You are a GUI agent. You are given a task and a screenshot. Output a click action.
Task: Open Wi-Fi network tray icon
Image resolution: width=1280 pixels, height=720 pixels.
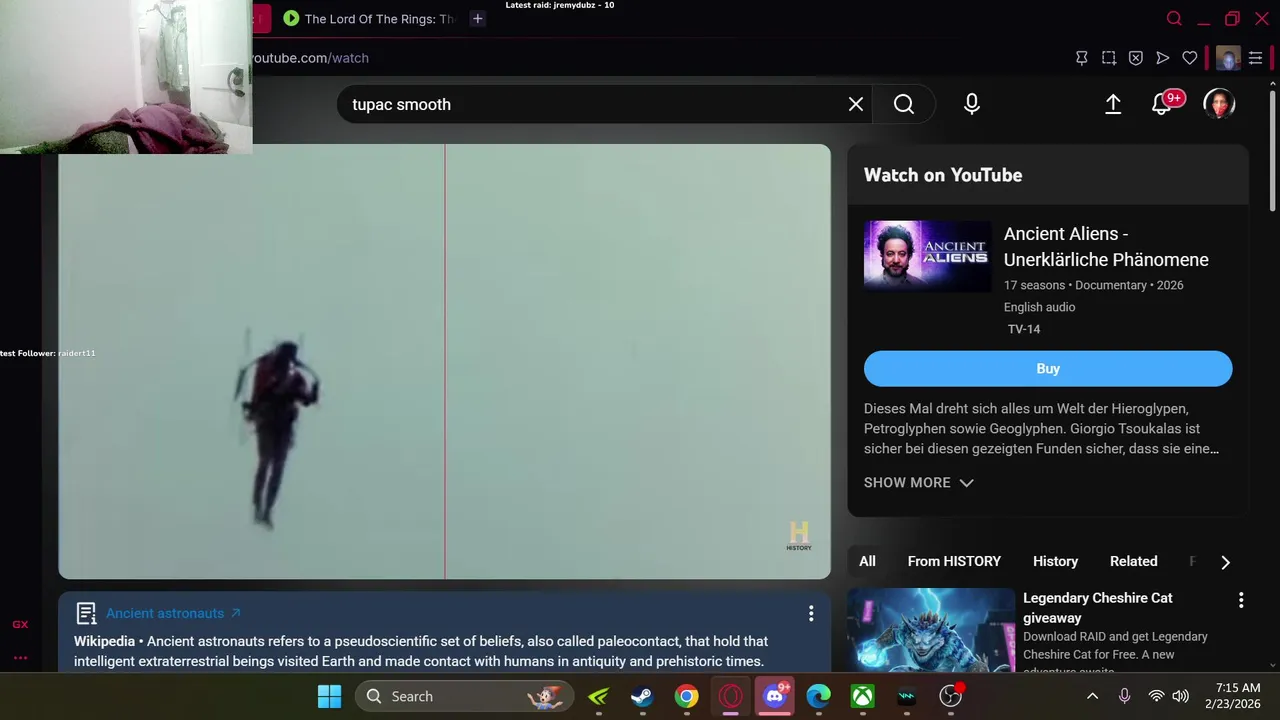click(x=1156, y=696)
